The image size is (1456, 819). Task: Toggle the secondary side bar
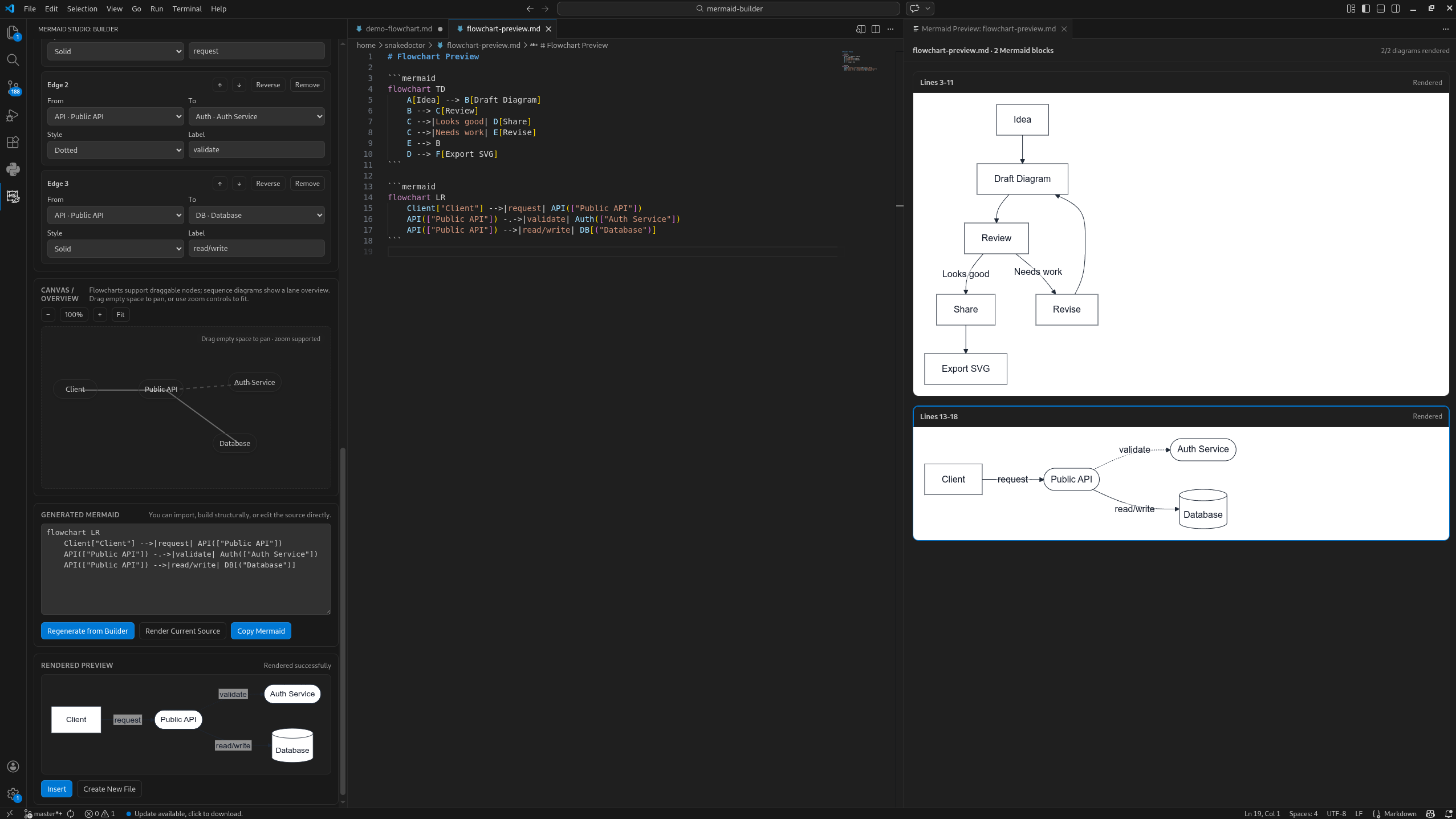1396,9
